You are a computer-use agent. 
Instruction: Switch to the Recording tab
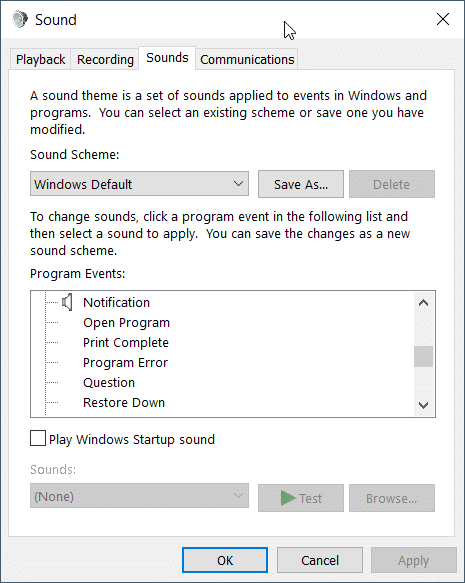105,59
